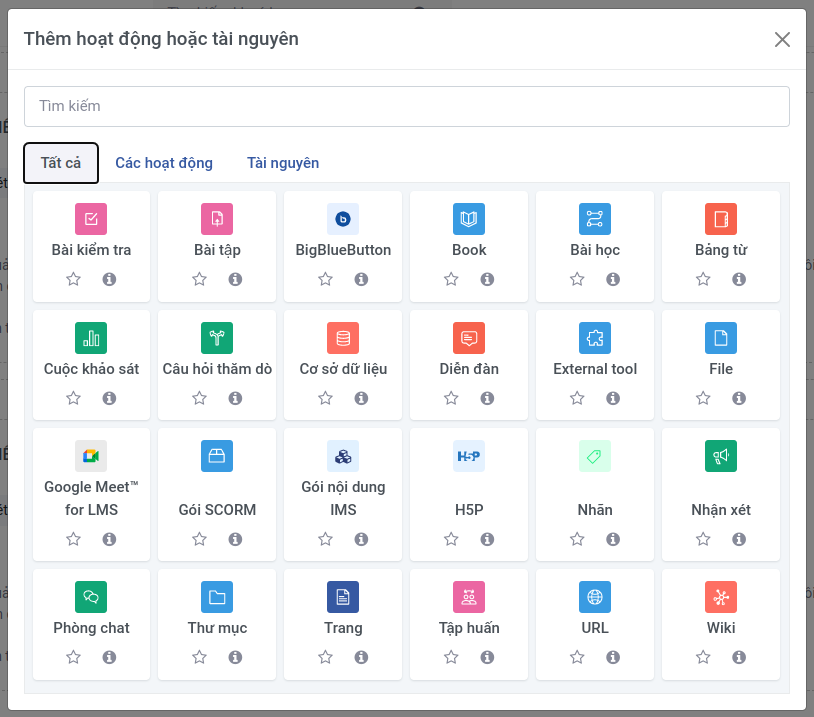
Task: Open information details for External tool
Action: (x=613, y=398)
